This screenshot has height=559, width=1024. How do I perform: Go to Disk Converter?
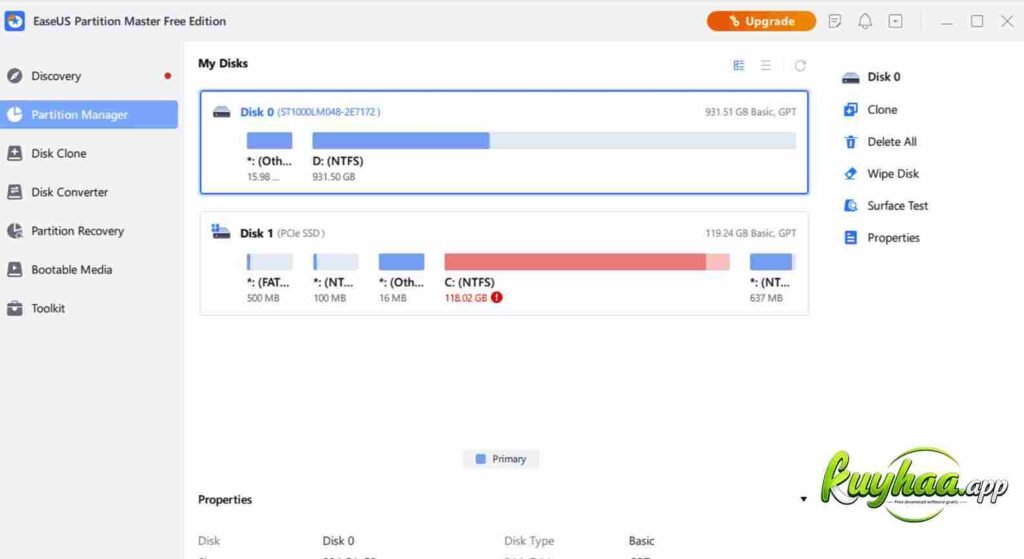coord(89,192)
